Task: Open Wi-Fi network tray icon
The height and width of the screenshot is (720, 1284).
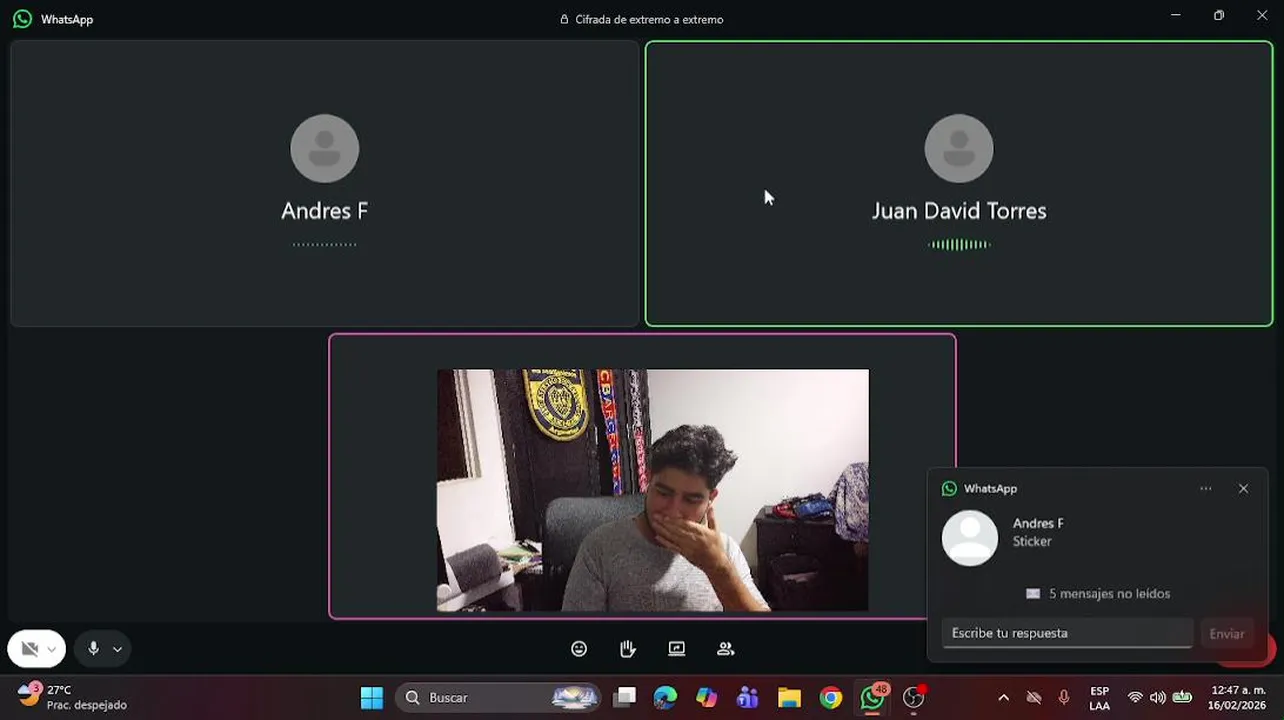Action: point(1135,698)
